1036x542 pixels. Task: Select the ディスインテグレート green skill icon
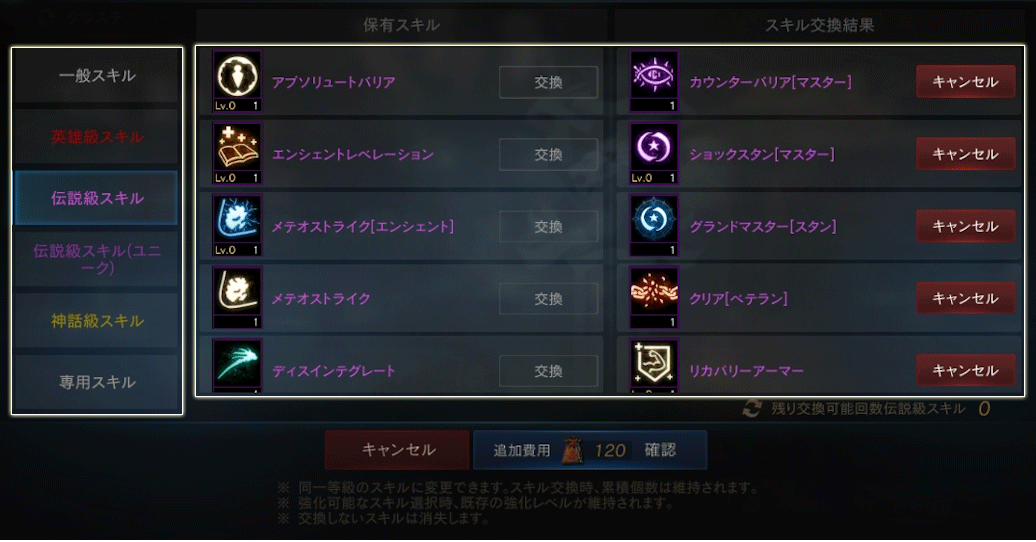click(237, 366)
